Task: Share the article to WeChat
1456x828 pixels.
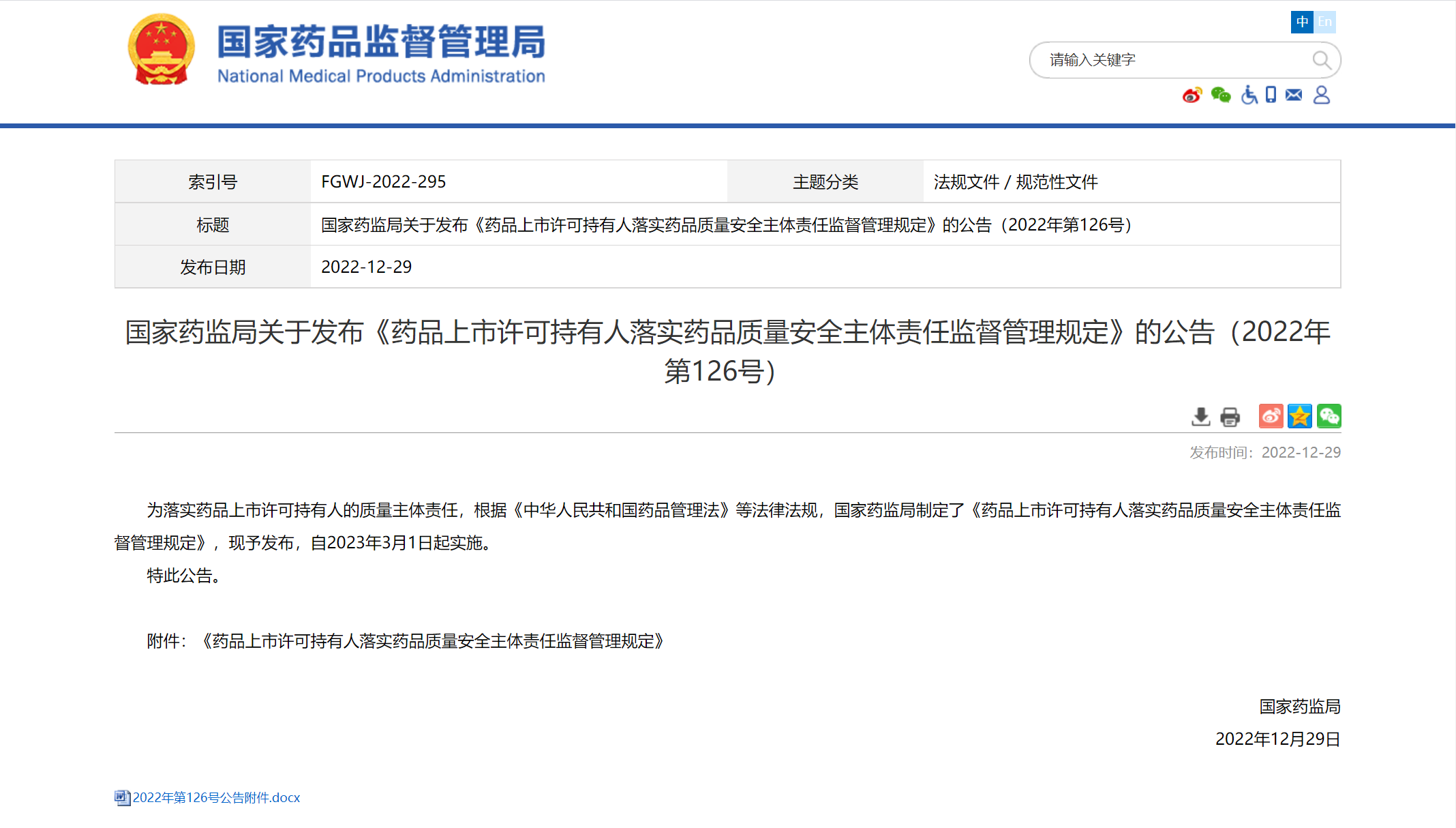Action: (1329, 416)
